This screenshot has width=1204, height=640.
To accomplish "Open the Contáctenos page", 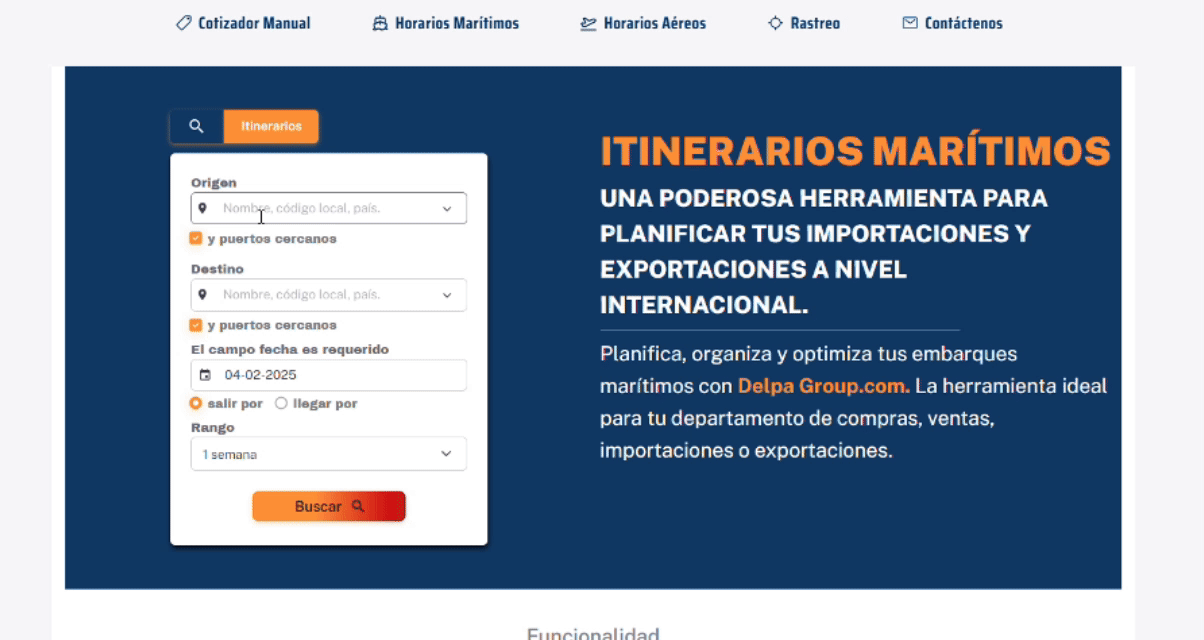I will (x=952, y=23).
